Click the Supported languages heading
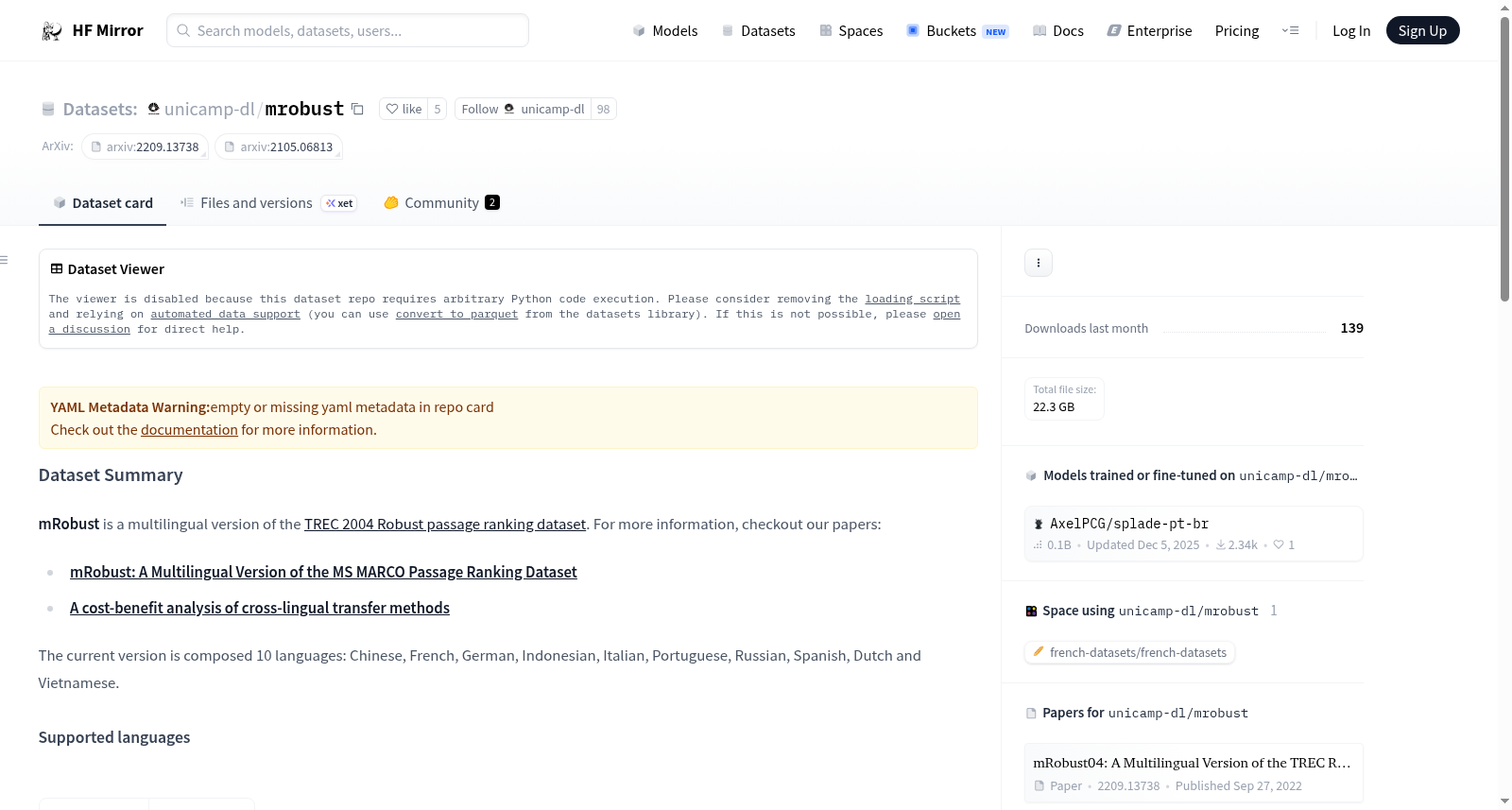Image resolution: width=1512 pixels, height=810 pixels. coord(114,737)
